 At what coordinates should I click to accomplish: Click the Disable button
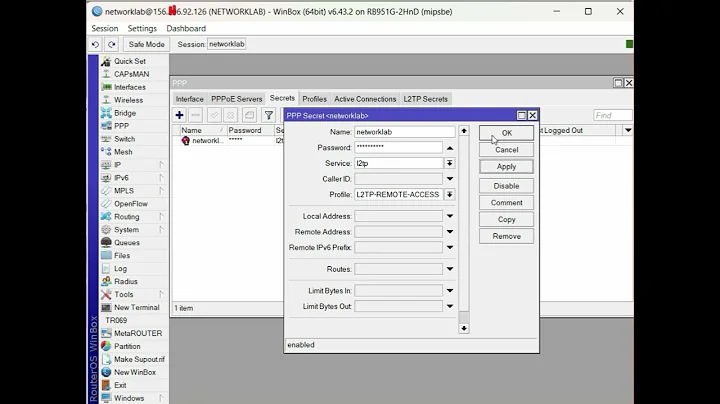[x=506, y=186]
